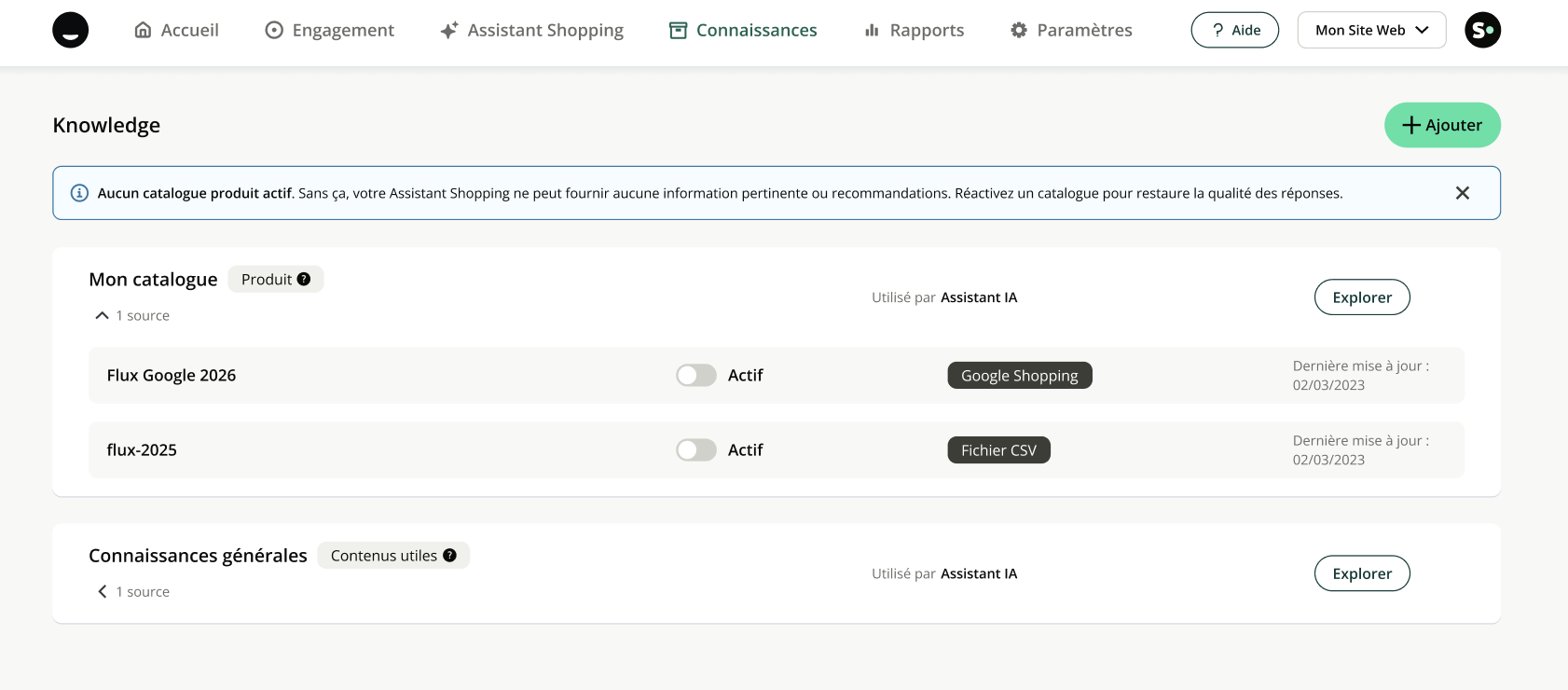Click the Produit help question-mark icon
The image size is (1568, 690).
(x=304, y=279)
